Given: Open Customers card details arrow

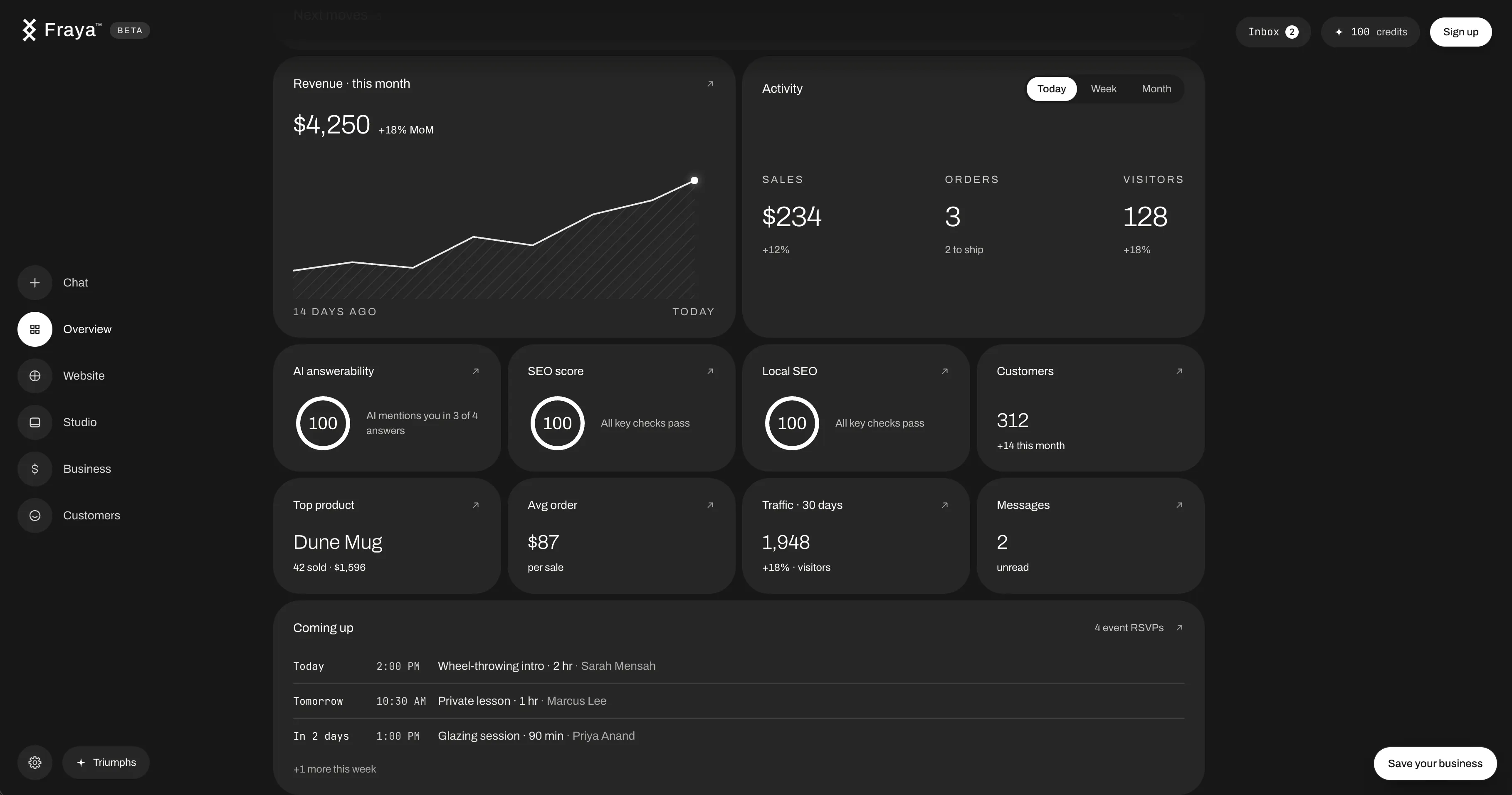Looking at the screenshot, I should point(1179,371).
